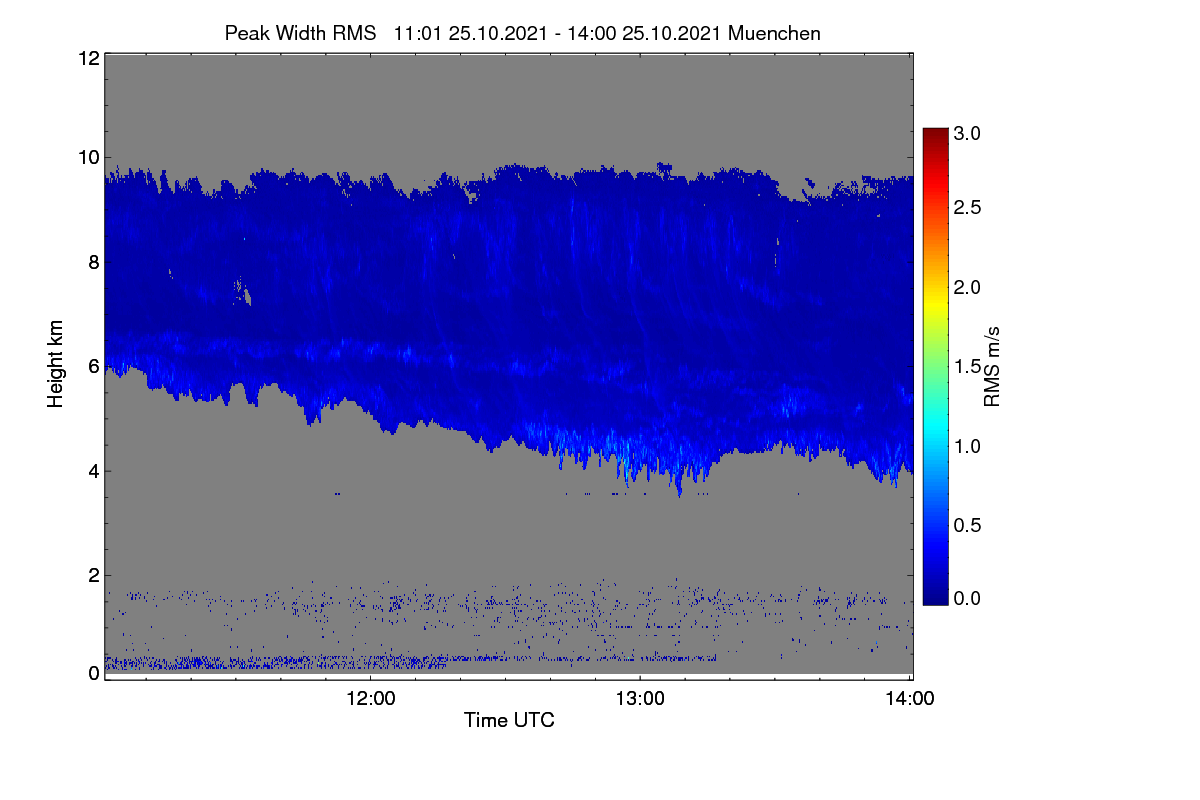Screen dimensions: 1200x800
Task: Click the 2 height axis tick label
Action: tap(93, 575)
